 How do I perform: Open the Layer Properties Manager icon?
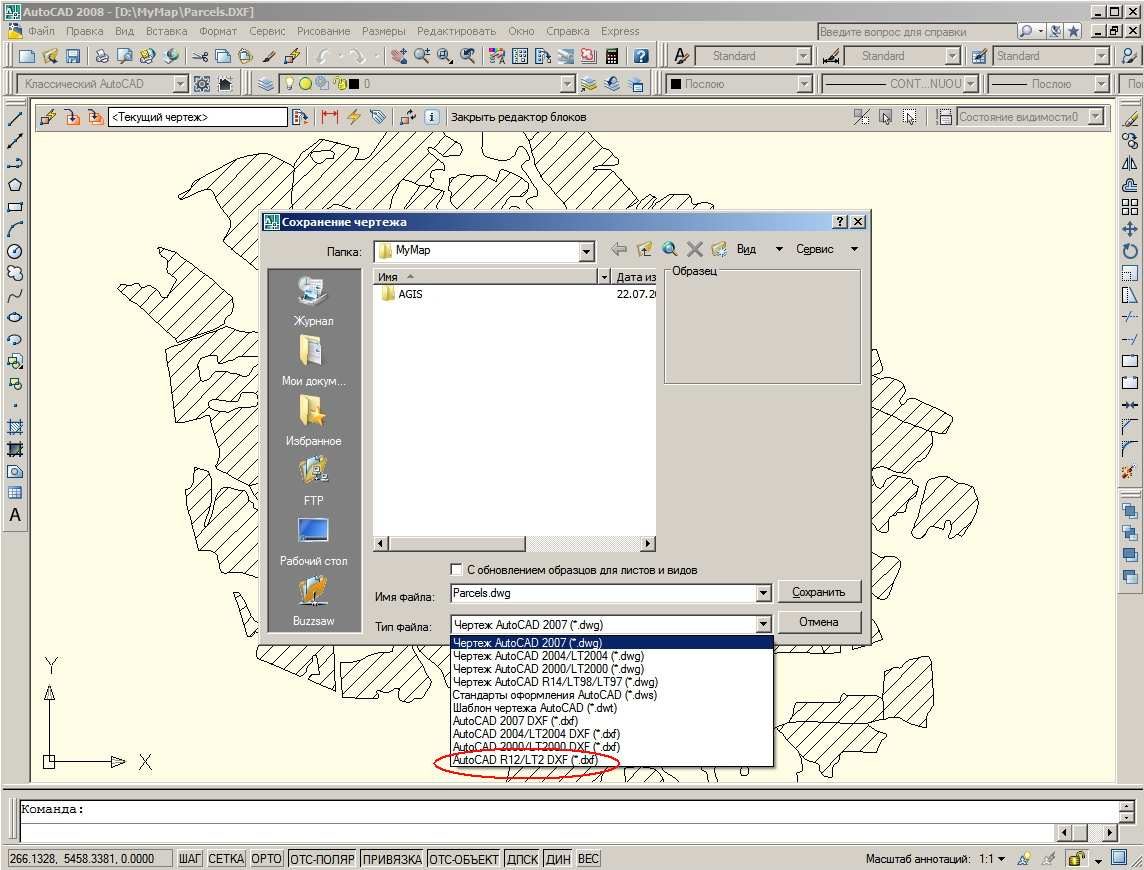point(266,84)
